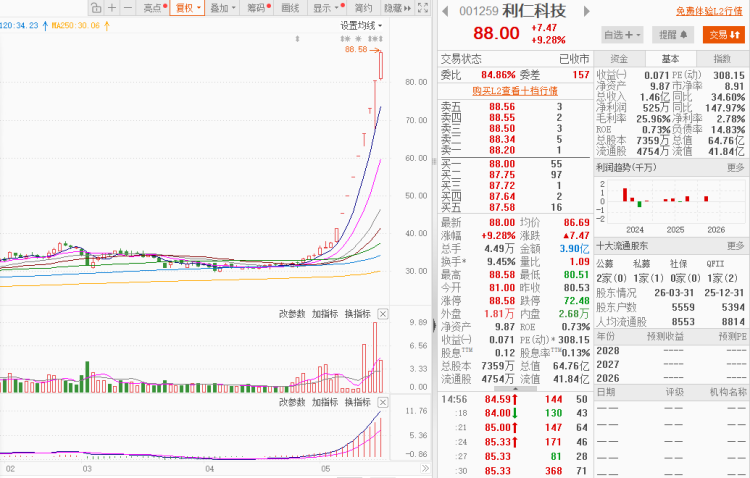The width and height of the screenshot is (750, 478).
Task: Expand the 自选+ dropdown
Action: 622,34
